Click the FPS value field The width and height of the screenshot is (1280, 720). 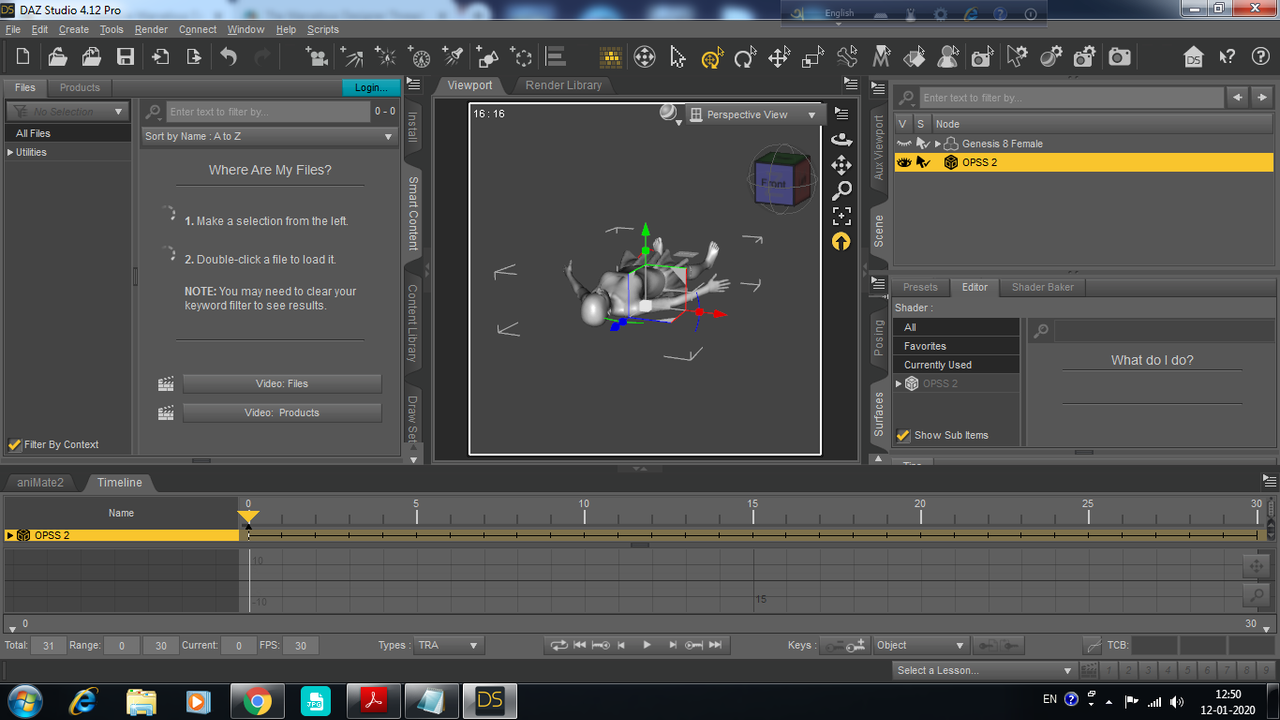click(301, 645)
